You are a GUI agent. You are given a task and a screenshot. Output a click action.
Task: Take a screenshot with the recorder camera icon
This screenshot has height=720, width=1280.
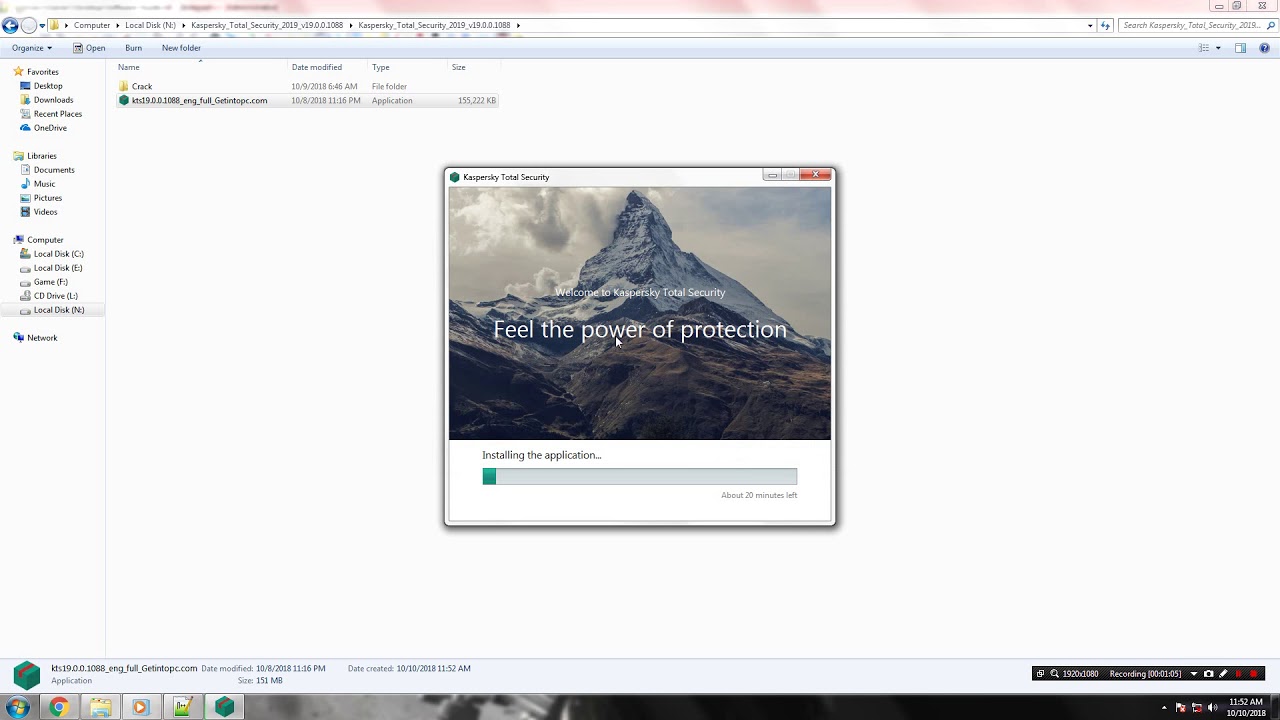coord(1208,674)
